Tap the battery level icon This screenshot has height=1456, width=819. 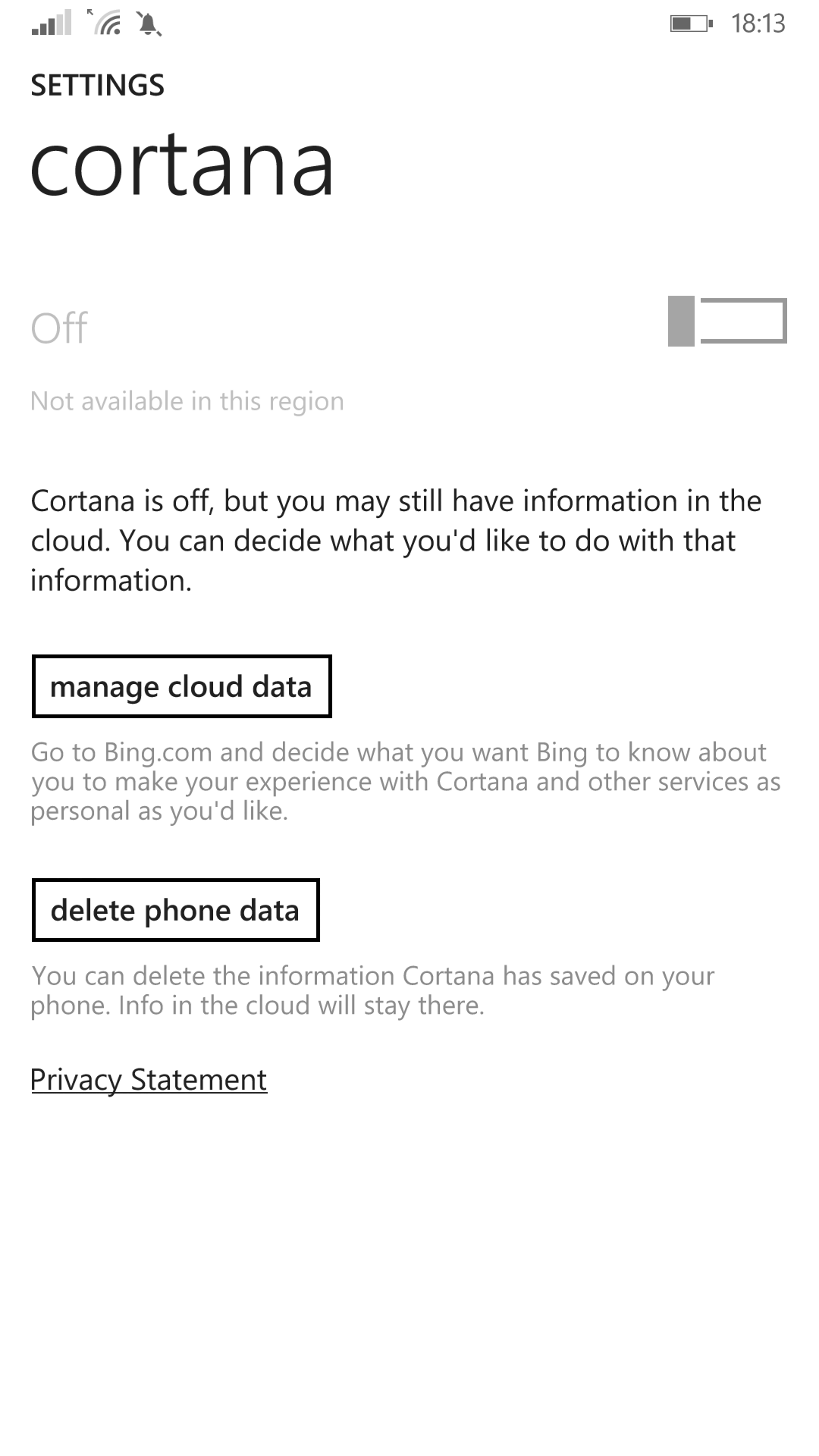(x=691, y=24)
